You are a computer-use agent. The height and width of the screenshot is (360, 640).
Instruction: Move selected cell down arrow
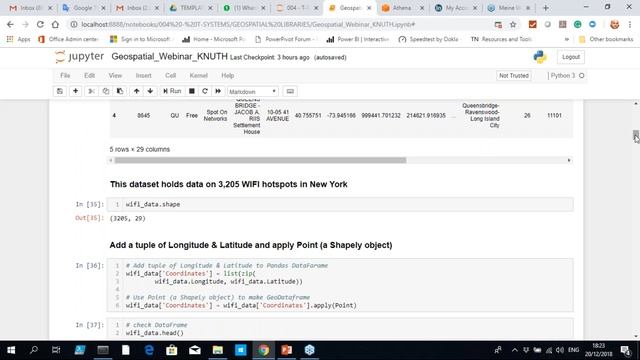point(150,91)
